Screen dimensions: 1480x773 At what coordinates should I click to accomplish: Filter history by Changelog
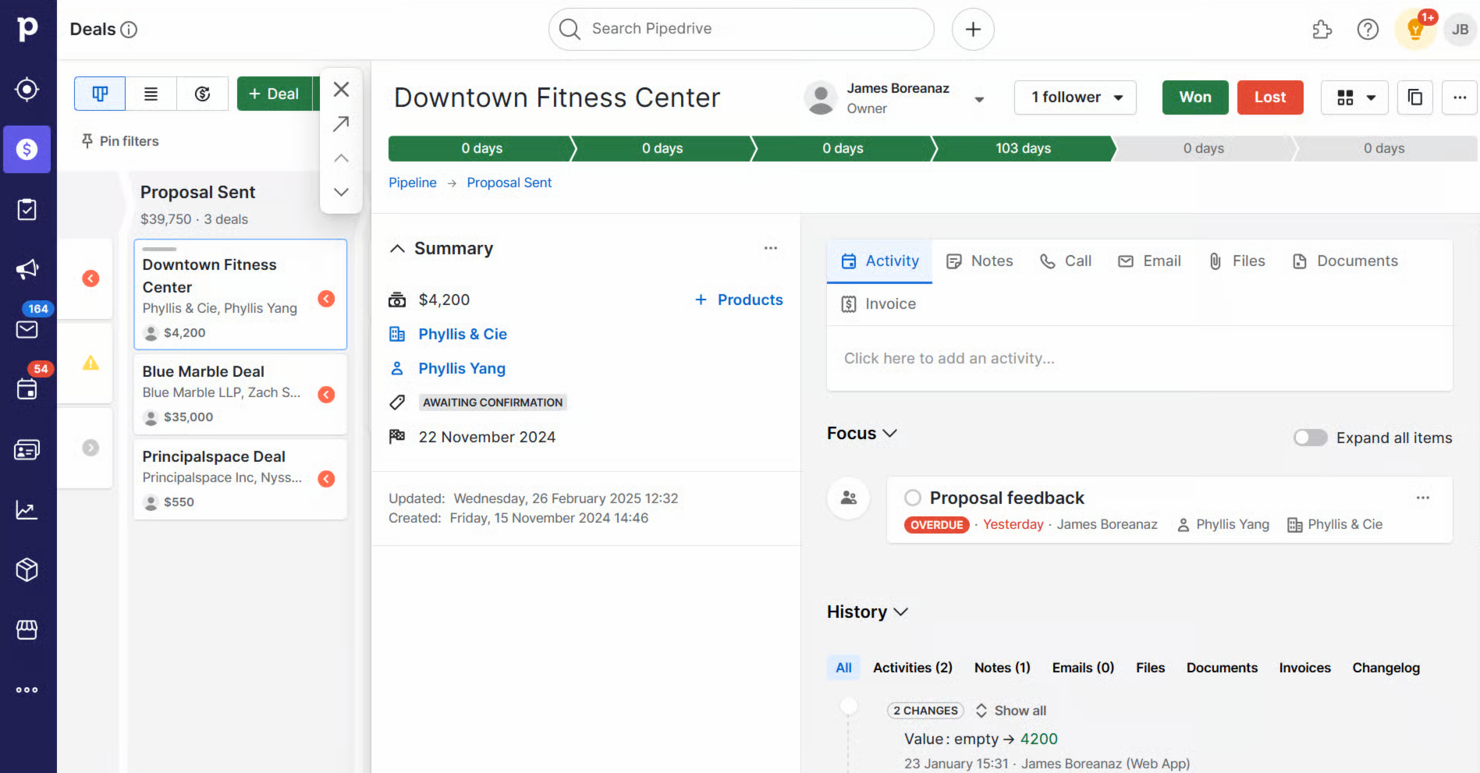pos(1386,668)
